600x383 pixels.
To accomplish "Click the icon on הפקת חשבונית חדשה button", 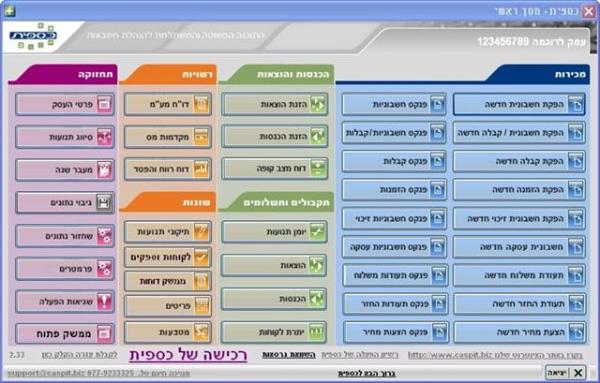I will (x=576, y=104).
